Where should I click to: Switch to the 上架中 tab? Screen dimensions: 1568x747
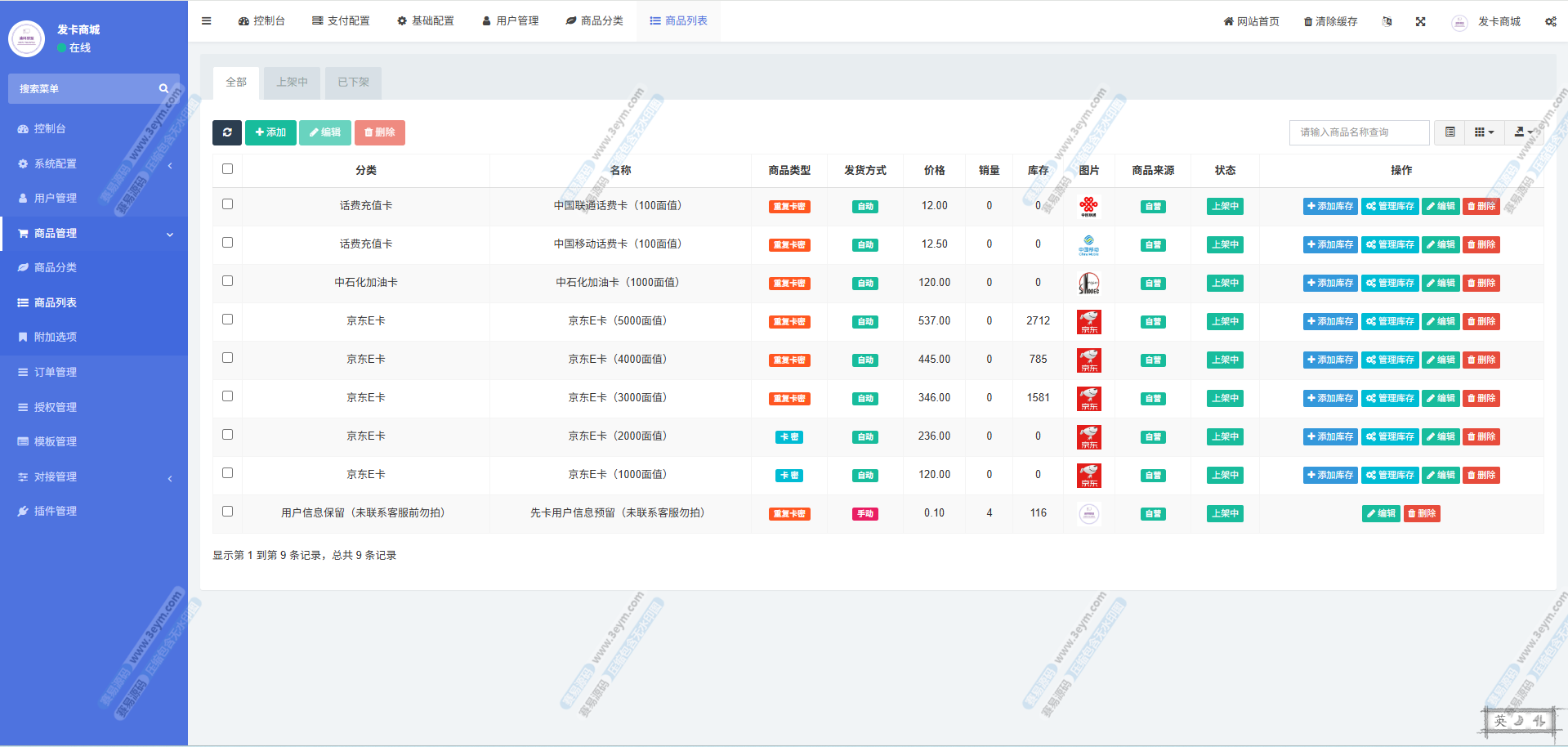tap(292, 83)
